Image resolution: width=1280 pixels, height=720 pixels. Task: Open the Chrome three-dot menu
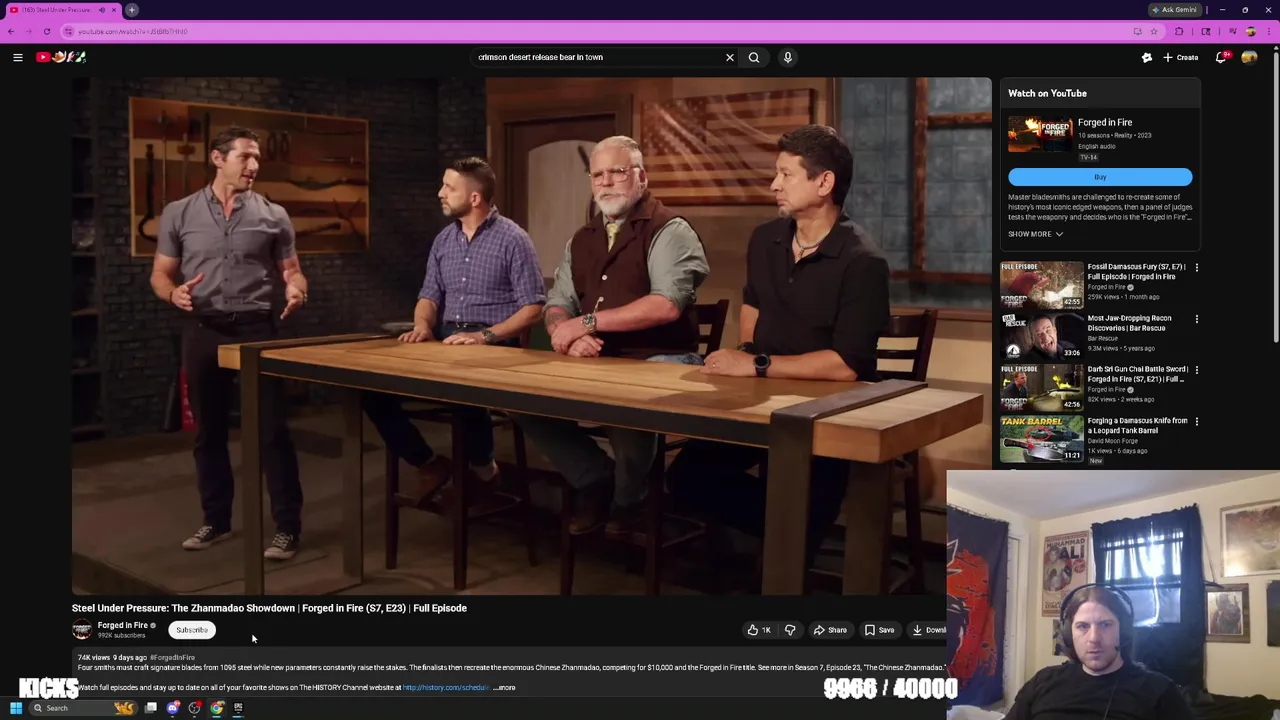(1269, 31)
